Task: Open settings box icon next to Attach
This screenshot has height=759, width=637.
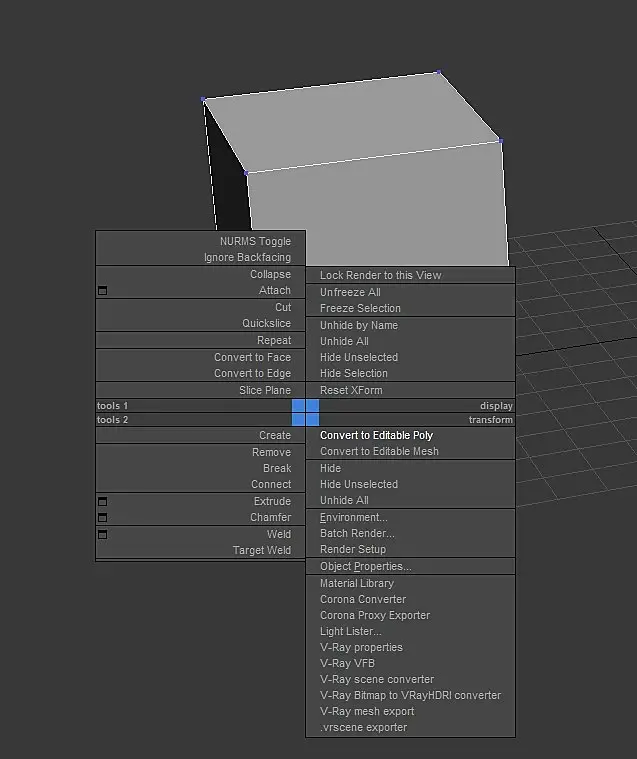Action: [102, 290]
